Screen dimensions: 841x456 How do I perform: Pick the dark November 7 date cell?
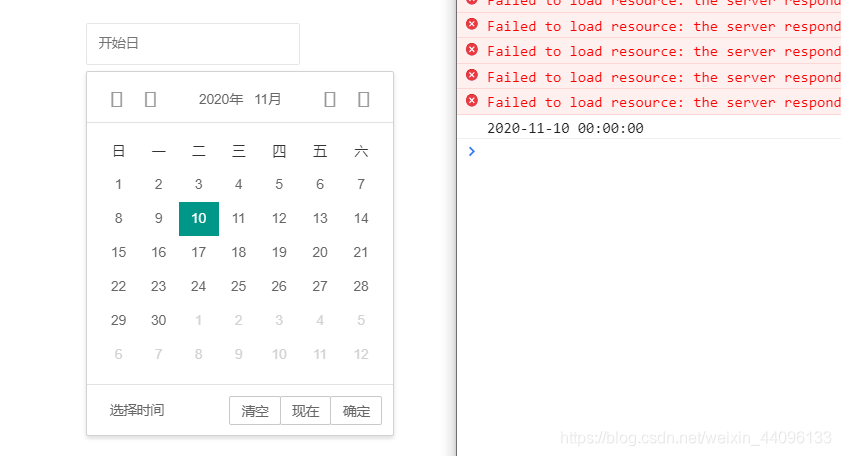coord(361,185)
